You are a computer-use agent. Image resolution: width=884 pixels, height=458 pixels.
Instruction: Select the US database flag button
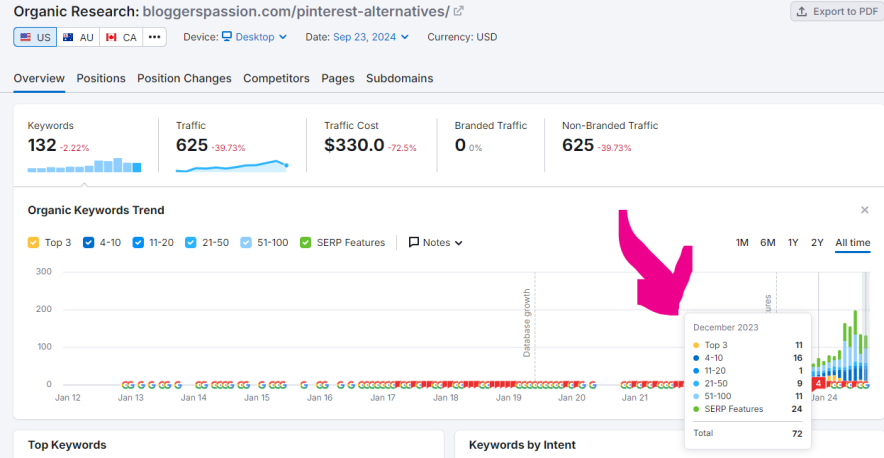(x=35, y=37)
